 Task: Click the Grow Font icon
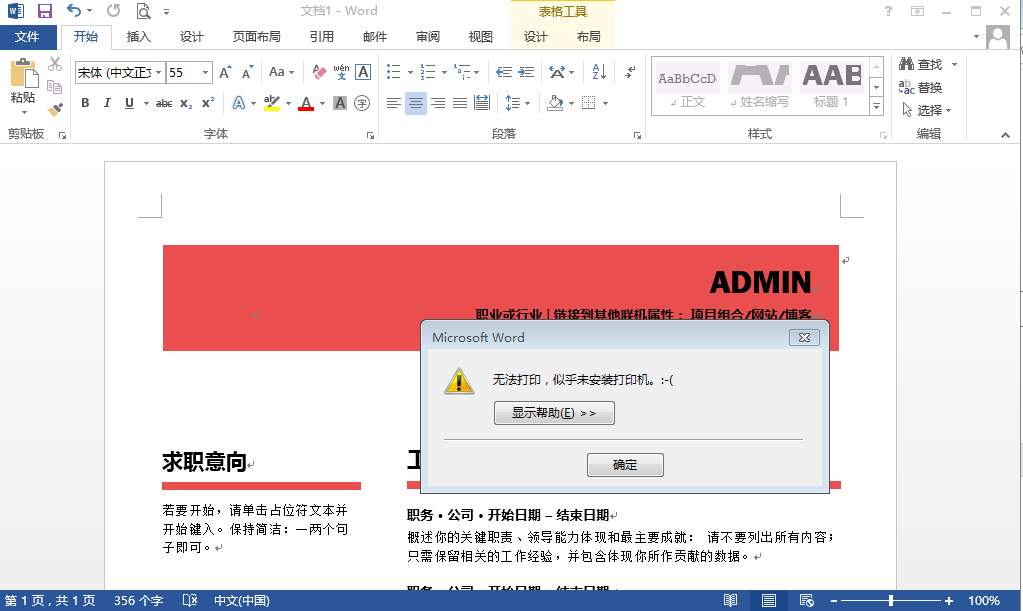point(225,72)
